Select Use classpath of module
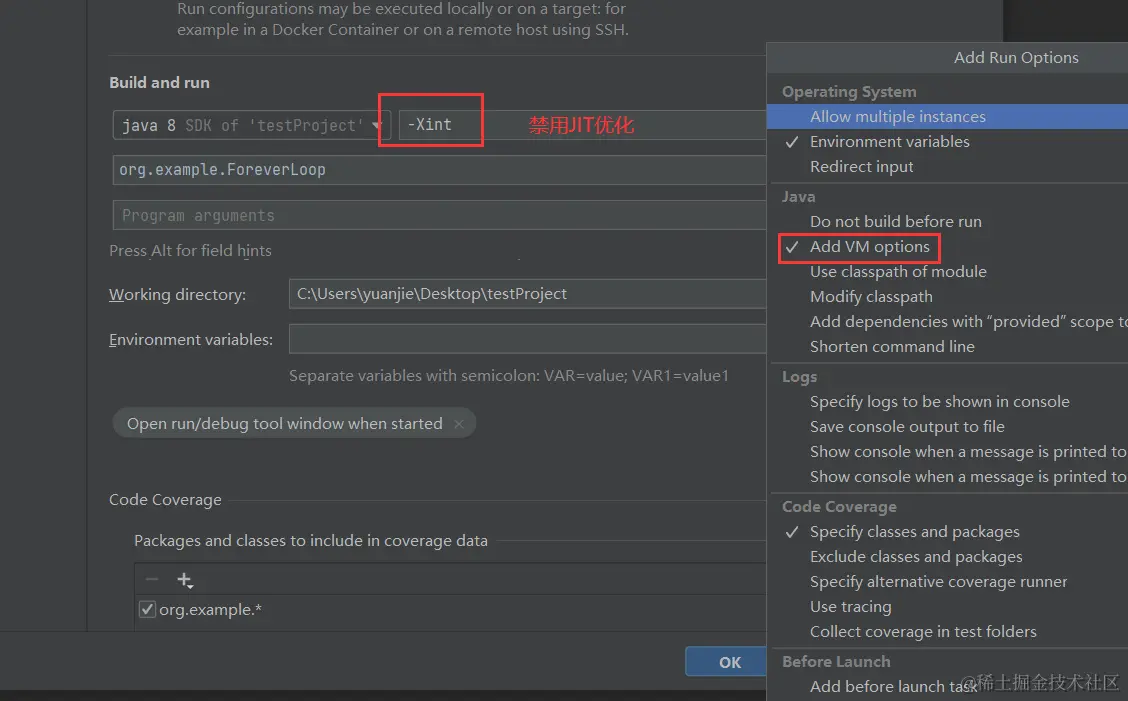The image size is (1128, 701). coord(947,272)
